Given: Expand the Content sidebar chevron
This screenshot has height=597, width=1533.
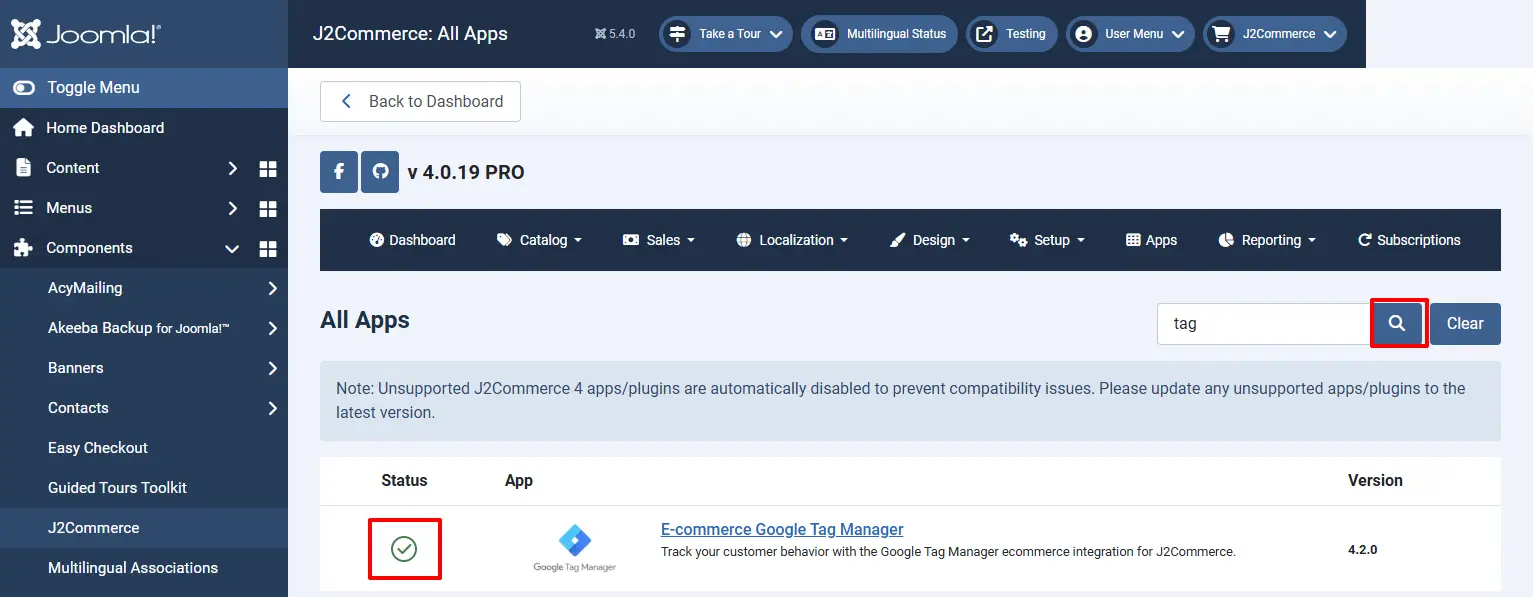Looking at the screenshot, I should click(232, 168).
